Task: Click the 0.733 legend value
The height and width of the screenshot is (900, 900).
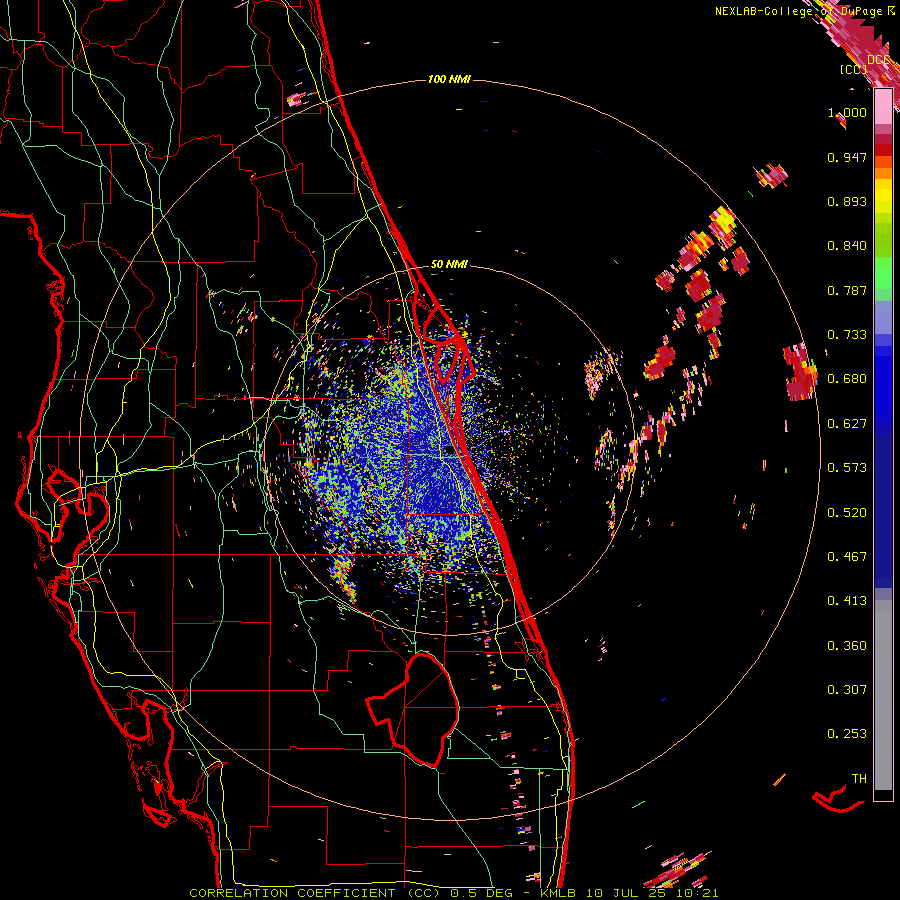Action: coord(847,335)
